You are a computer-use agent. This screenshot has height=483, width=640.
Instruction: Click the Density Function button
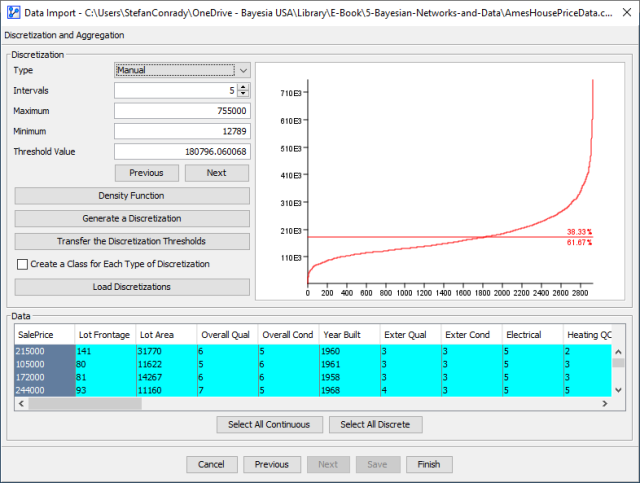132,196
